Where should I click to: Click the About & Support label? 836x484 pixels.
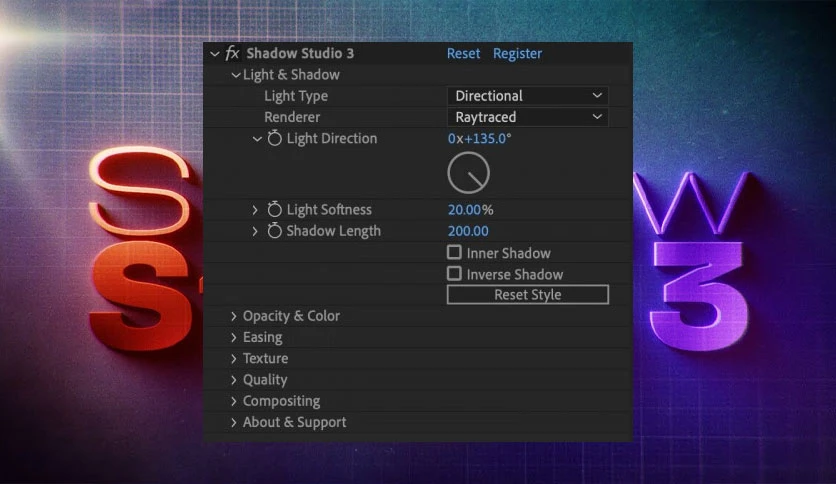[x=294, y=423]
